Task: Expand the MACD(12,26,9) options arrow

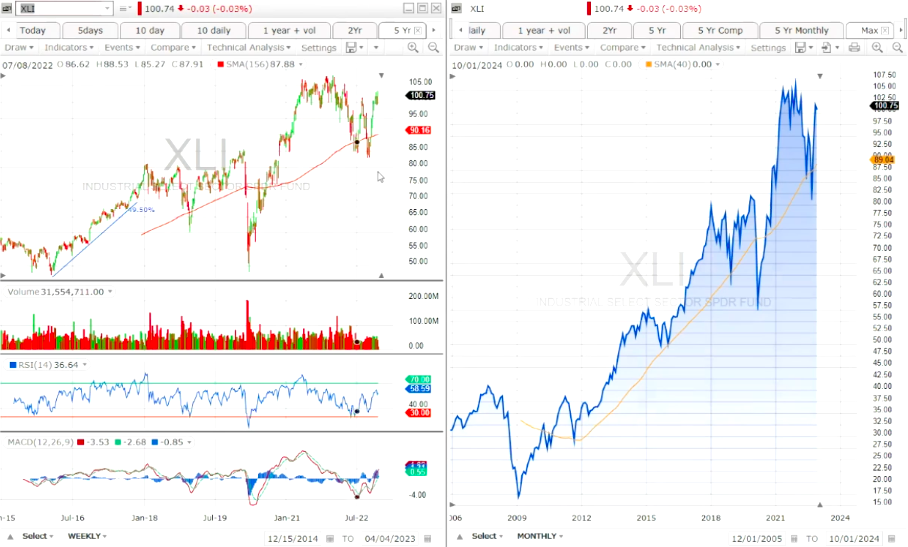Action: (x=189, y=442)
